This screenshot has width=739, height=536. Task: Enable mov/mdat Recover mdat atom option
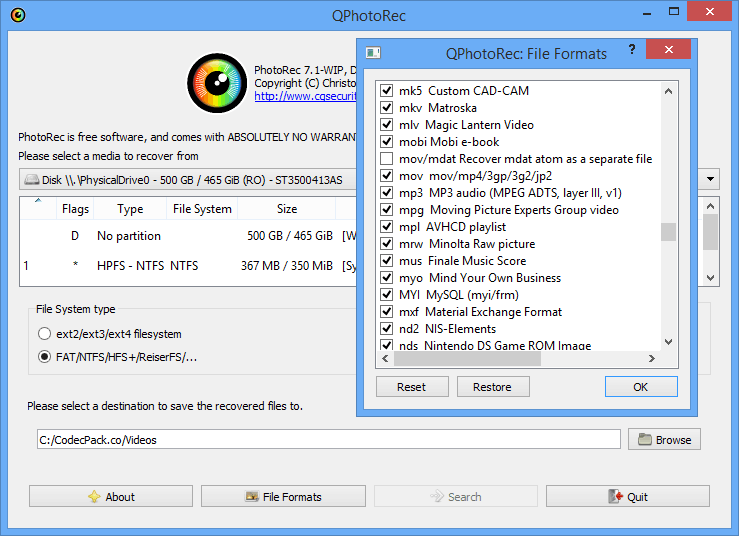point(386,158)
